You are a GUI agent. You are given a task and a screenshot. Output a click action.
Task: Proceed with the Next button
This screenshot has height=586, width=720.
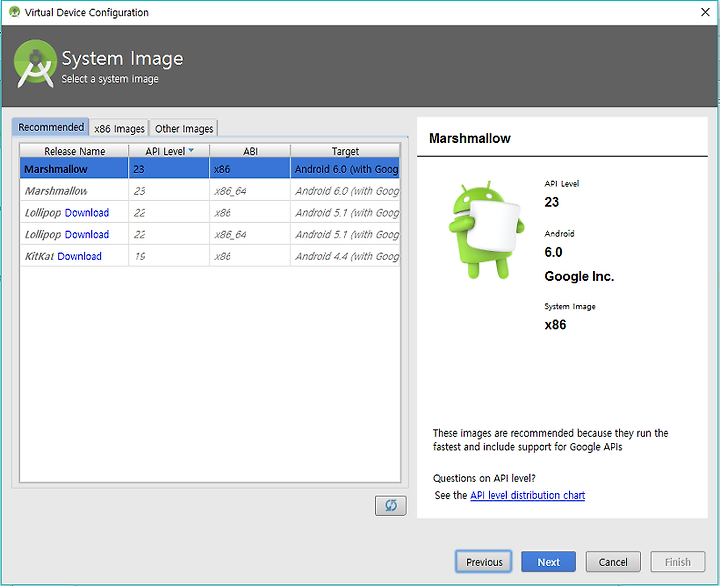(548, 562)
